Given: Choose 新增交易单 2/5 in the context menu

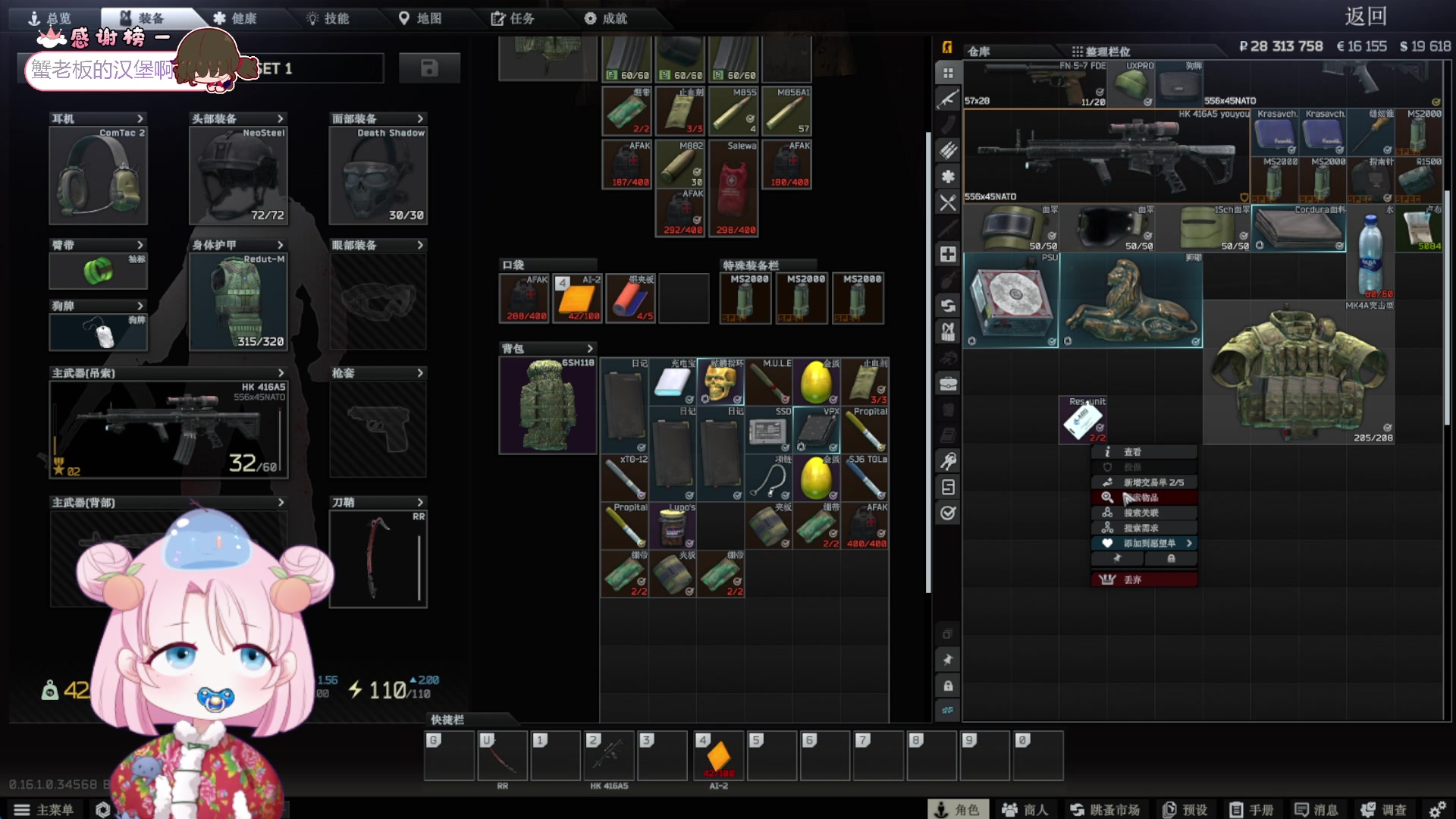Looking at the screenshot, I should click(x=1144, y=482).
